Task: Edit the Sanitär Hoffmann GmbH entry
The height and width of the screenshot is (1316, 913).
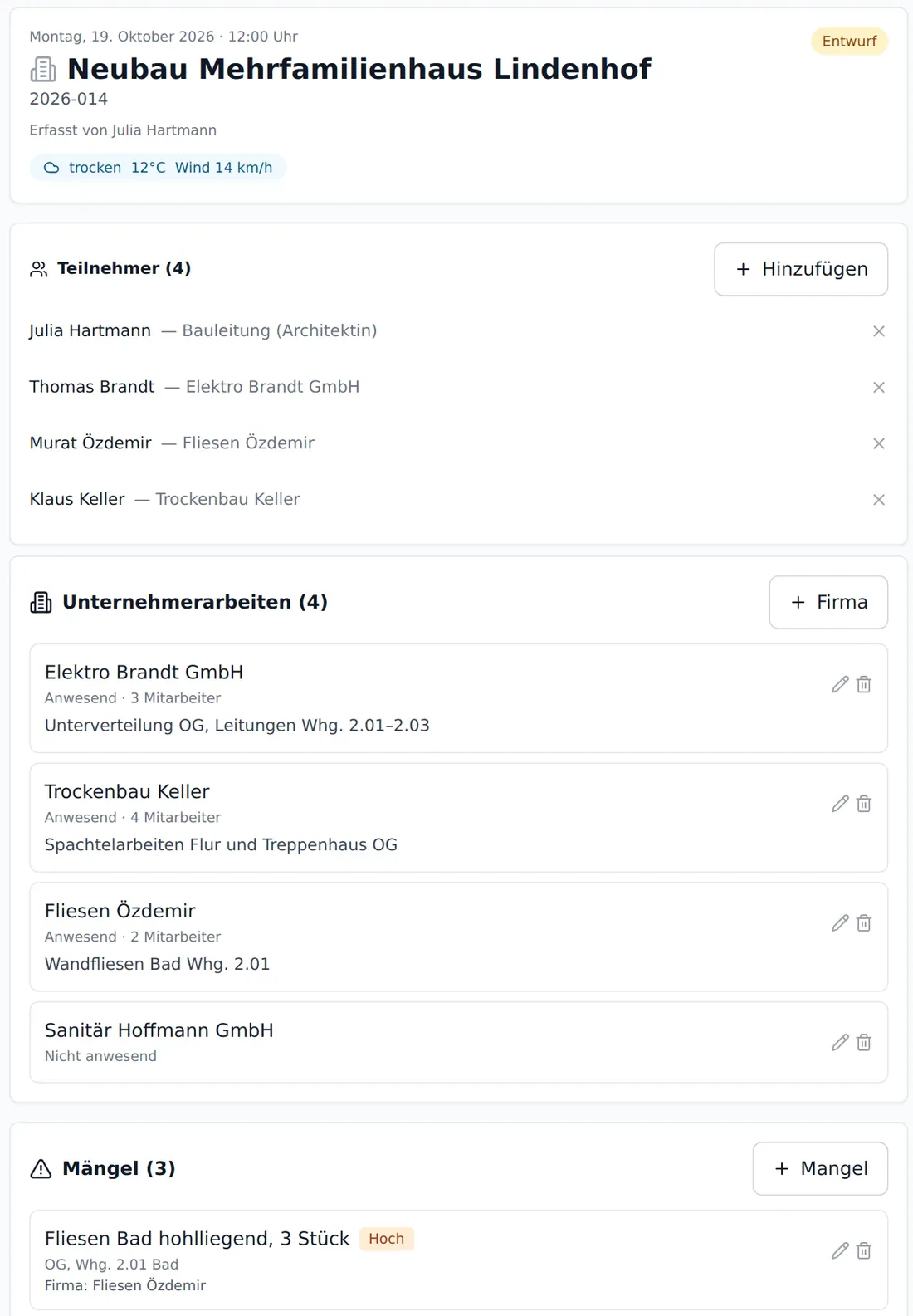Action: tap(840, 1042)
